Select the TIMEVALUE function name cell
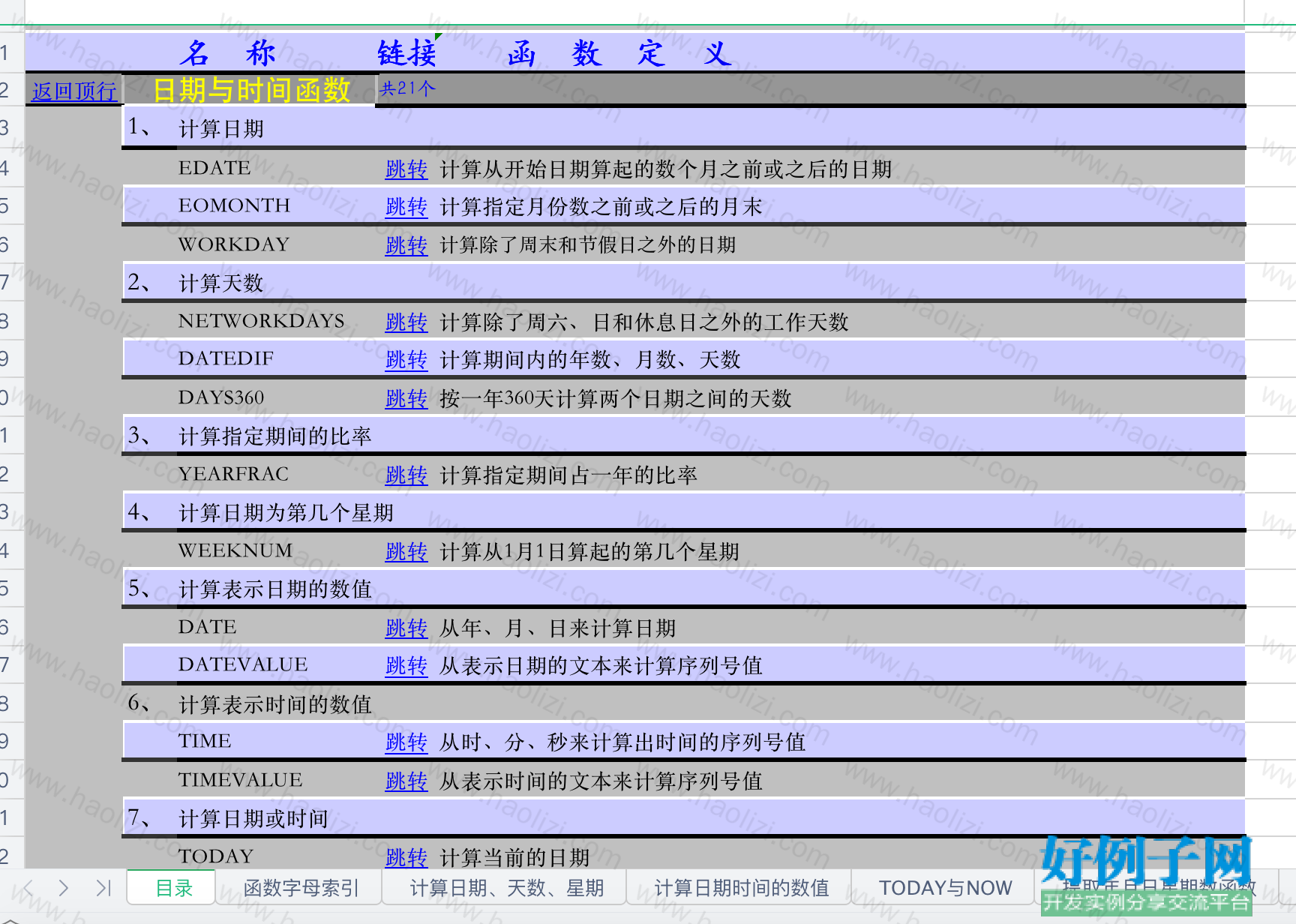1296x924 pixels. click(x=240, y=780)
